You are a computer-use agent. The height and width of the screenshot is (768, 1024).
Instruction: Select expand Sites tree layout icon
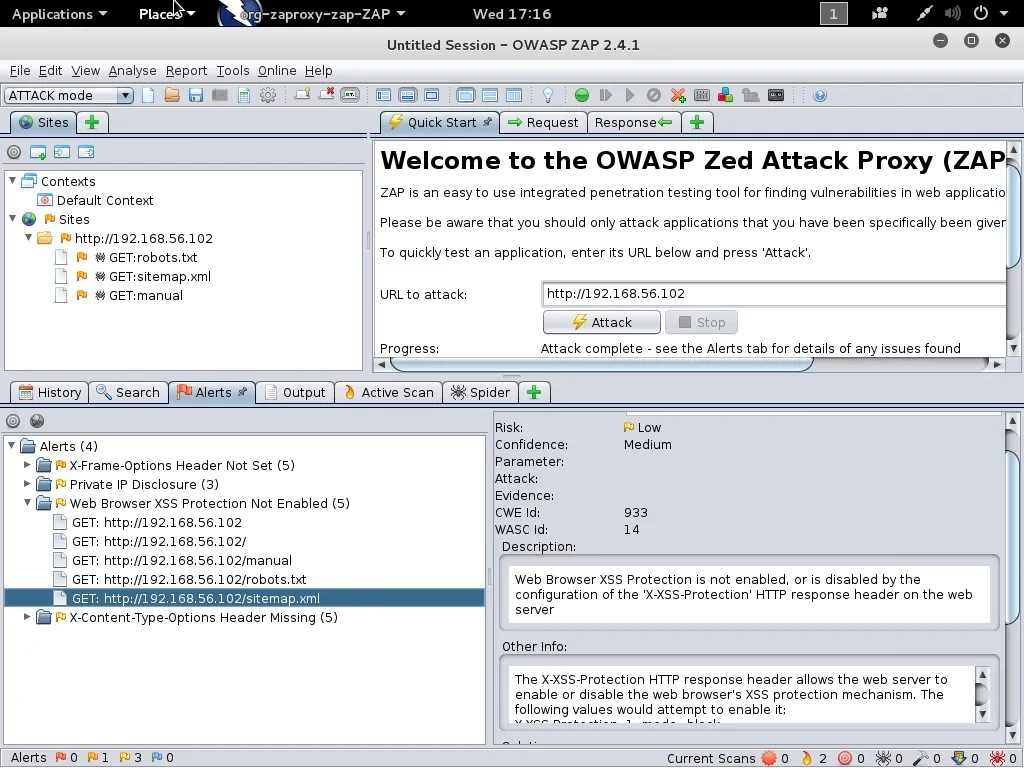point(383,95)
